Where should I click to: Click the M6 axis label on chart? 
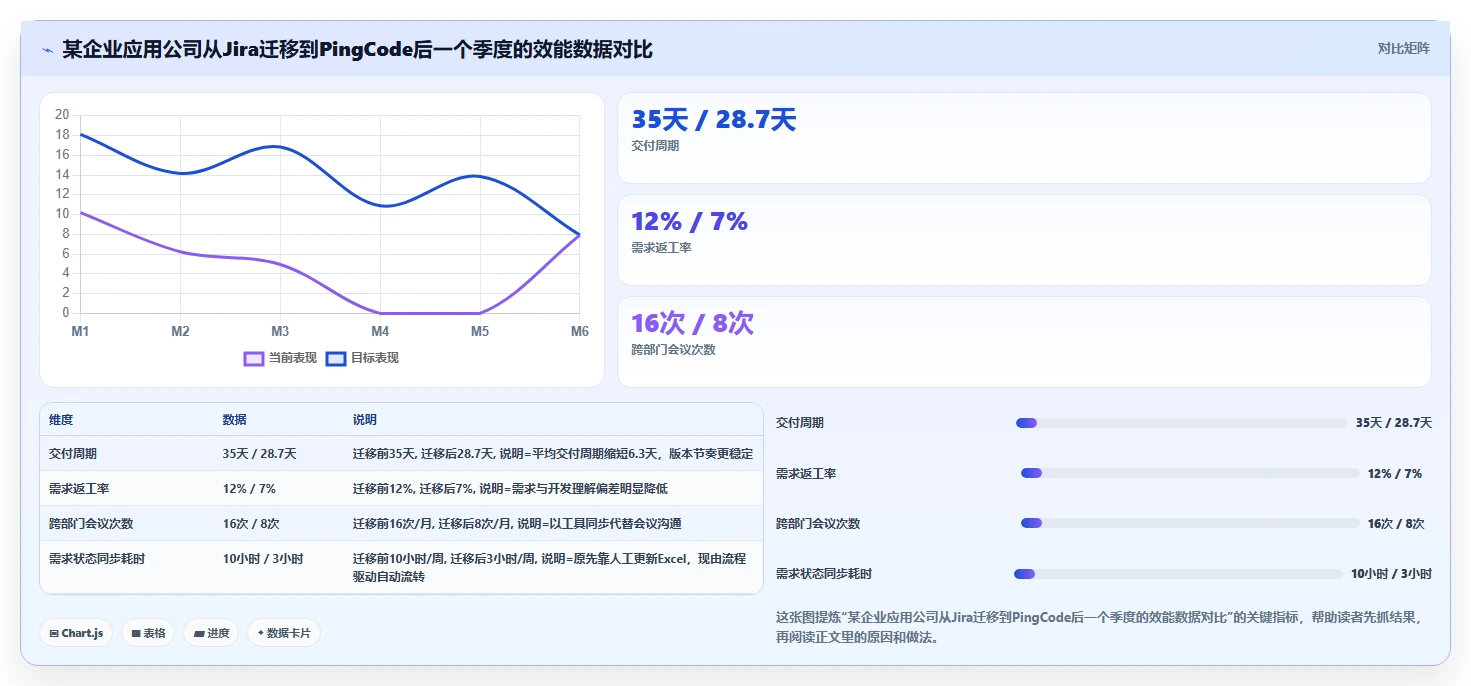(579, 331)
